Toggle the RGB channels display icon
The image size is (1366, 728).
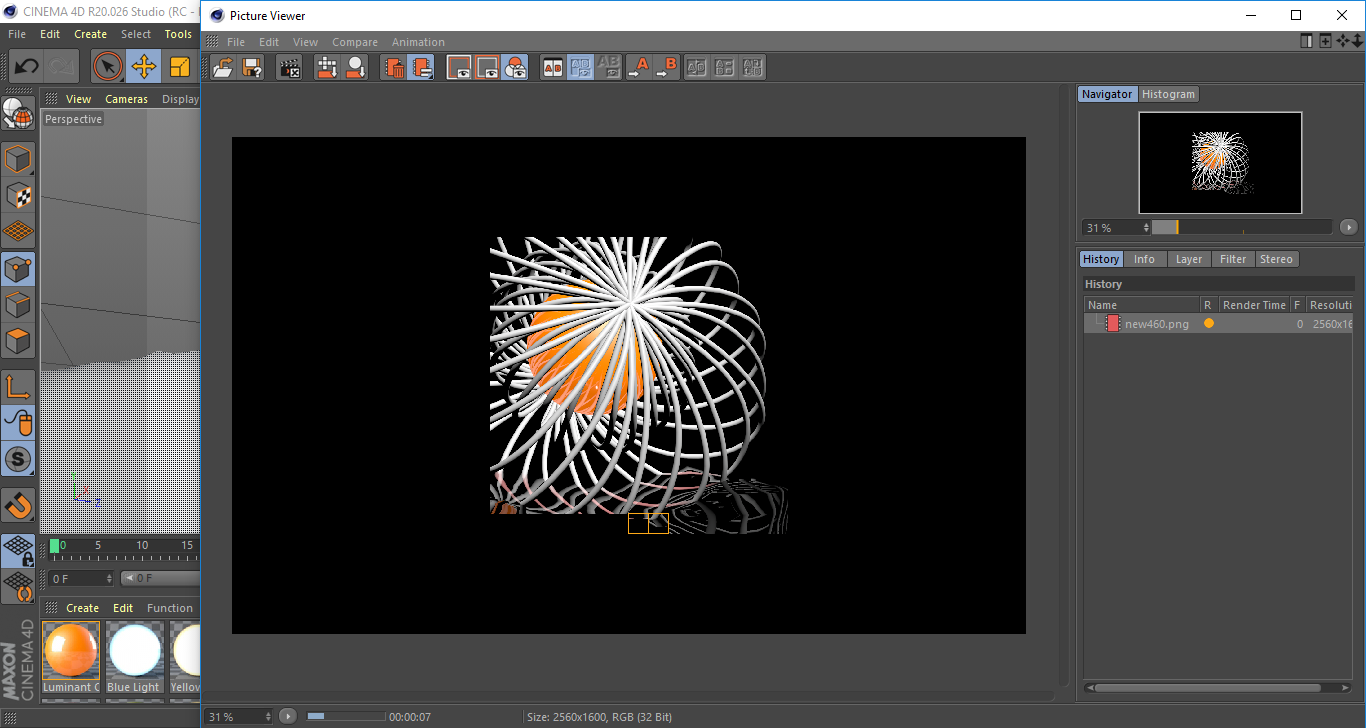point(515,68)
